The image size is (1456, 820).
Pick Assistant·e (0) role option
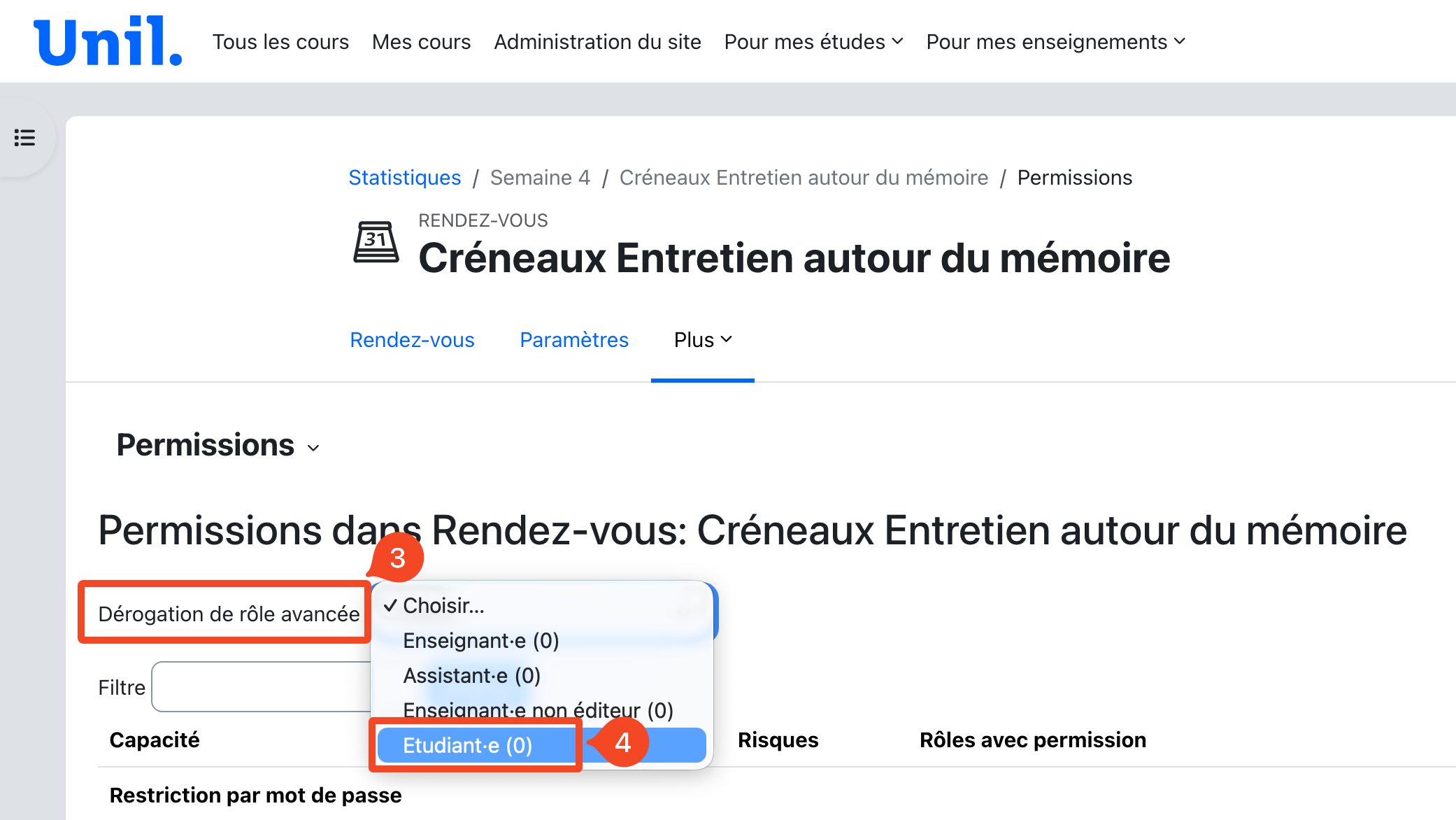click(471, 676)
